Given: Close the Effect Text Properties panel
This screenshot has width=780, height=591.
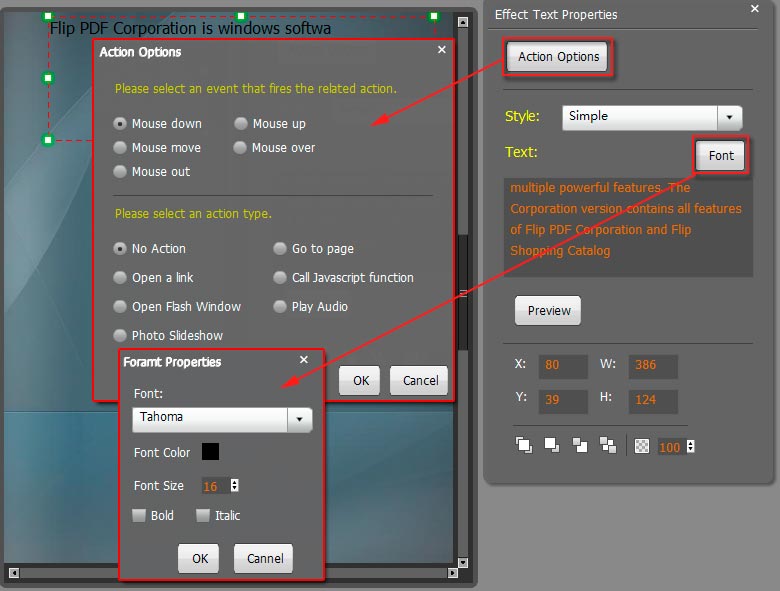Looking at the screenshot, I should [x=755, y=9].
